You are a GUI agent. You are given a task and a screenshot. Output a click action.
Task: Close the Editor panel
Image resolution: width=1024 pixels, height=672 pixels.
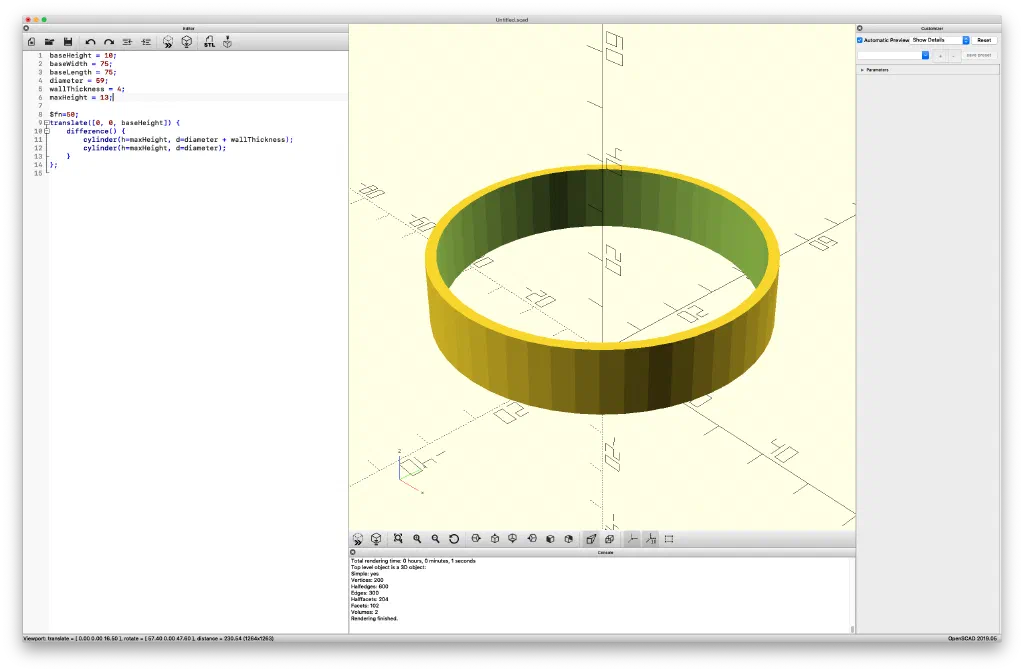tap(27, 28)
